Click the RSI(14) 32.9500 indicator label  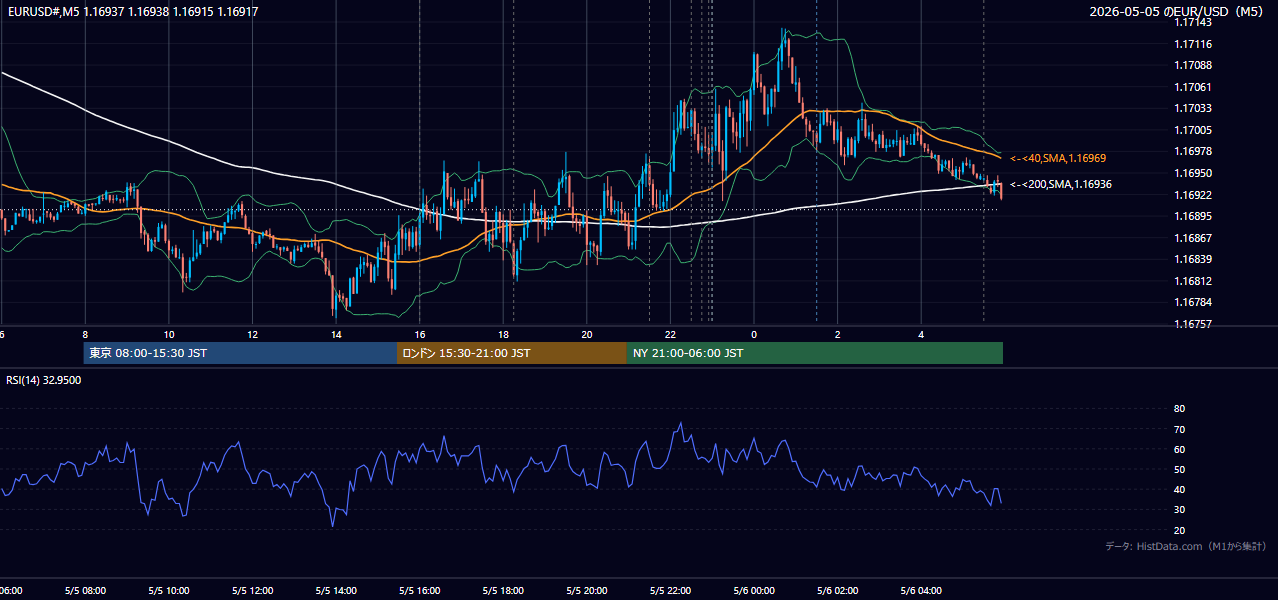point(44,380)
